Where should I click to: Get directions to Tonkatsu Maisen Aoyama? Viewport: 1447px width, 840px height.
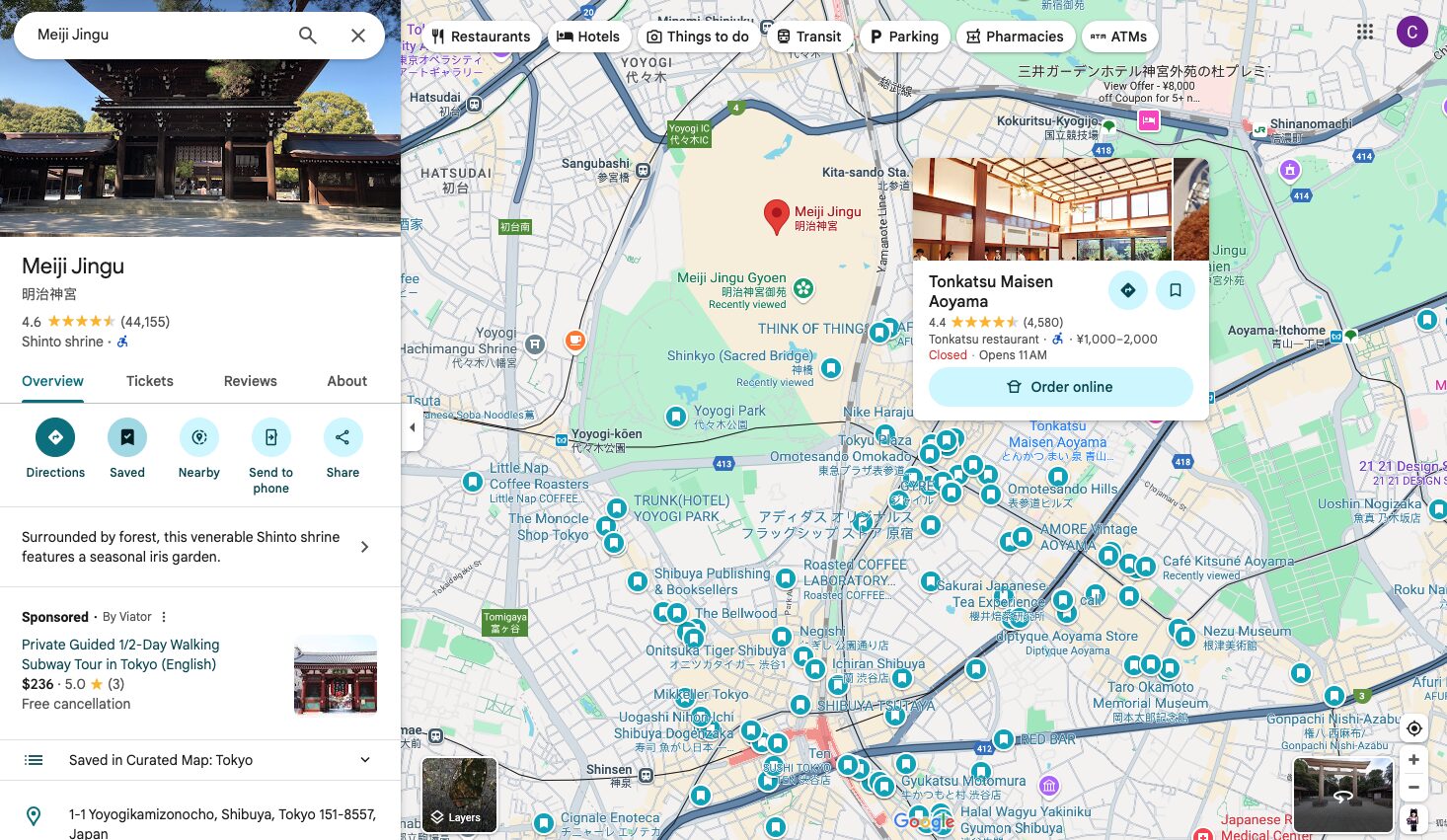(x=1127, y=290)
